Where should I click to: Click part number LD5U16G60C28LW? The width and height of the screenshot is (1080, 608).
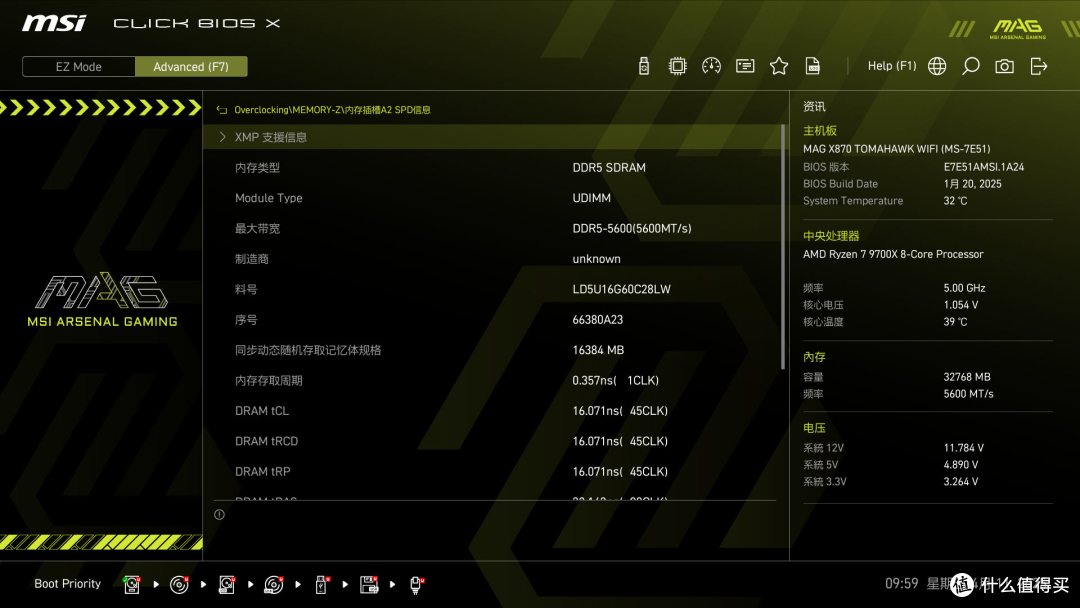pyautogui.click(x=621, y=289)
